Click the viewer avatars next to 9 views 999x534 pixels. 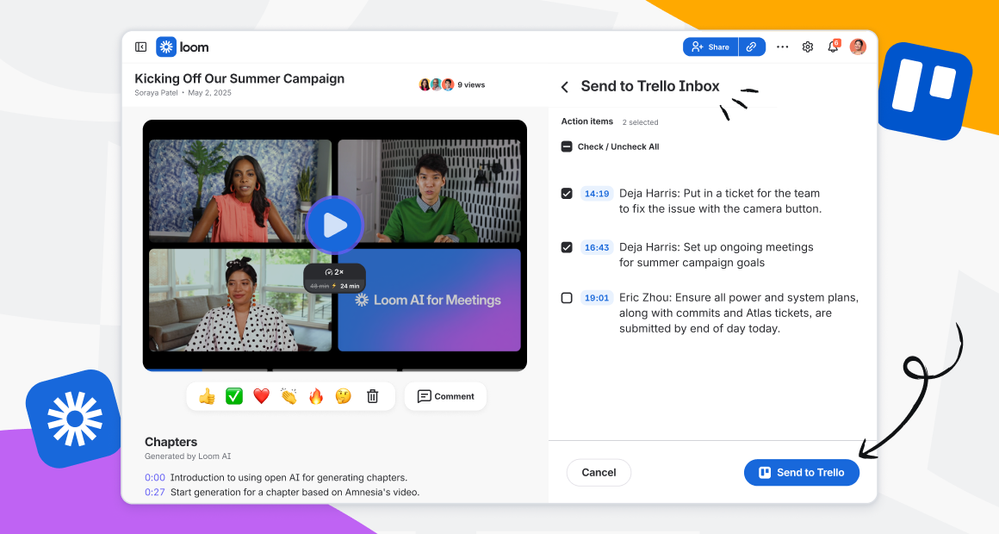436,85
